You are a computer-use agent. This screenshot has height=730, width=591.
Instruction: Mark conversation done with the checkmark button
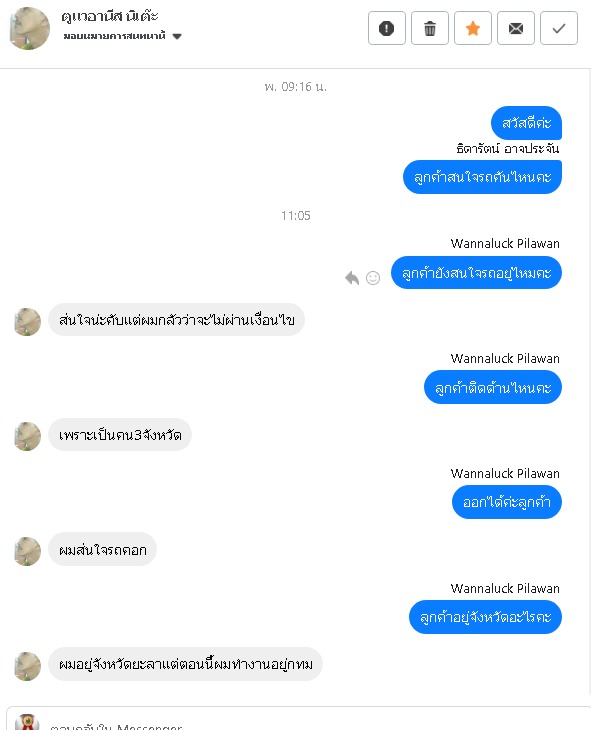(x=559, y=28)
